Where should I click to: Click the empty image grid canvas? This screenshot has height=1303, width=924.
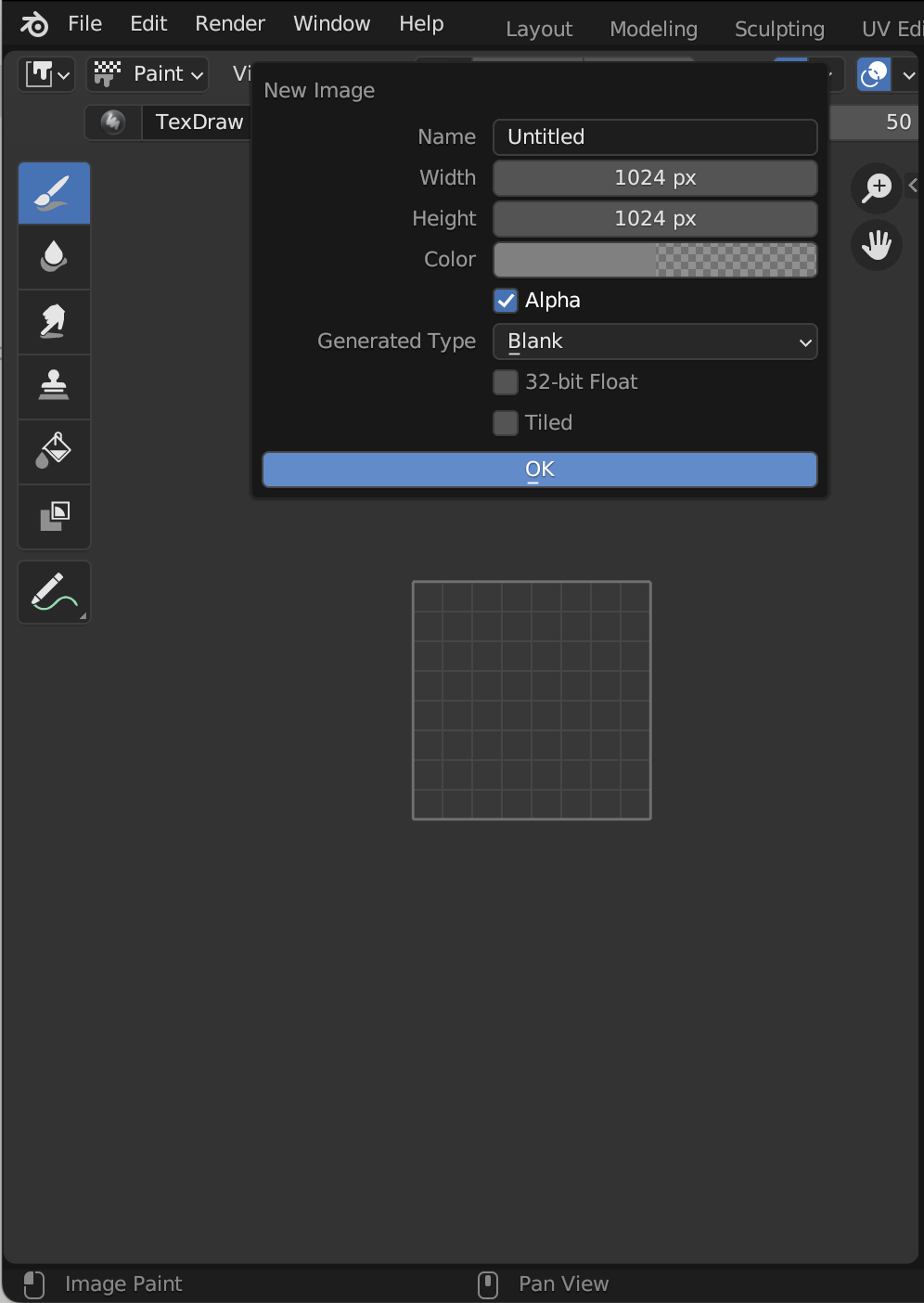[532, 701]
